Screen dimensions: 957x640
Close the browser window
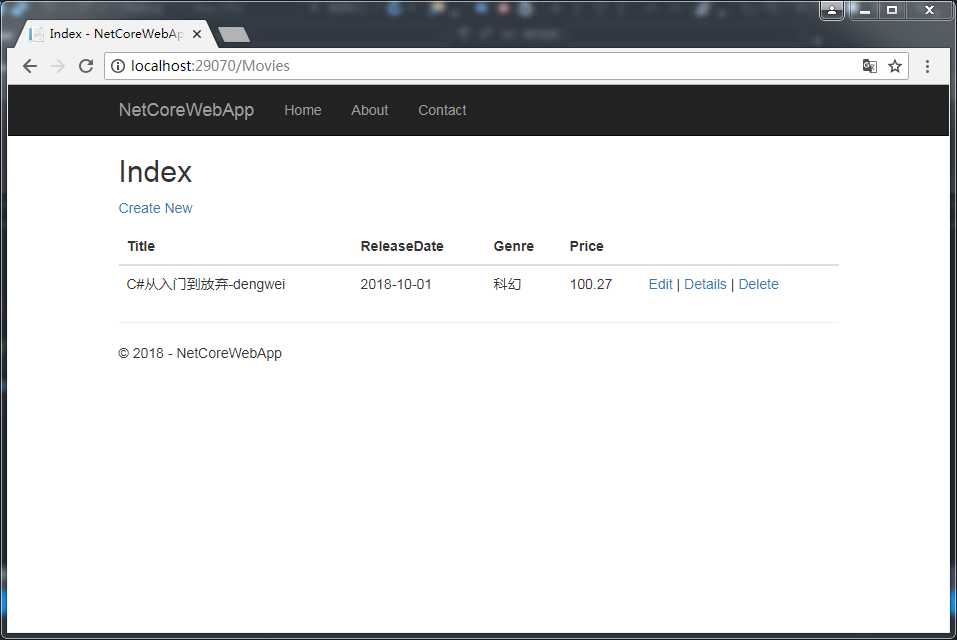coord(929,10)
